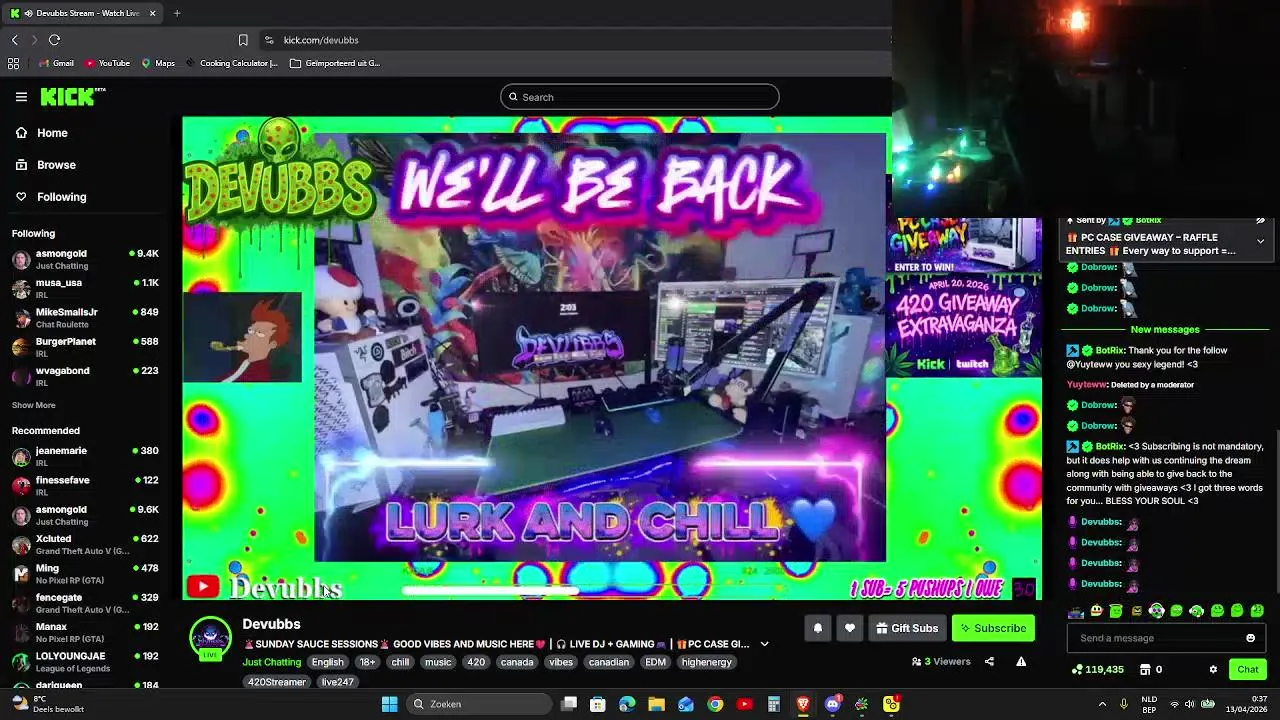Viewport: 1280px width, 720px height.
Task: Open Xcluted recommended channel
Action: click(x=86, y=544)
